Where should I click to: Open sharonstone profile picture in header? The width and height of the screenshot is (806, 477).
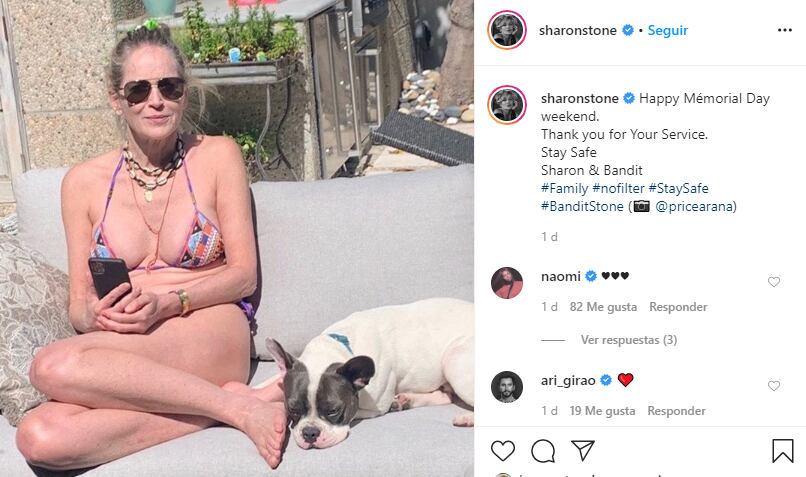pos(507,30)
